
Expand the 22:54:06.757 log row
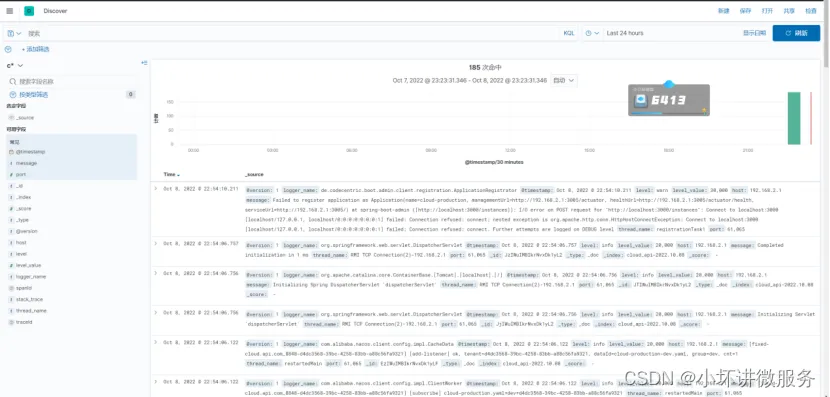point(156,243)
